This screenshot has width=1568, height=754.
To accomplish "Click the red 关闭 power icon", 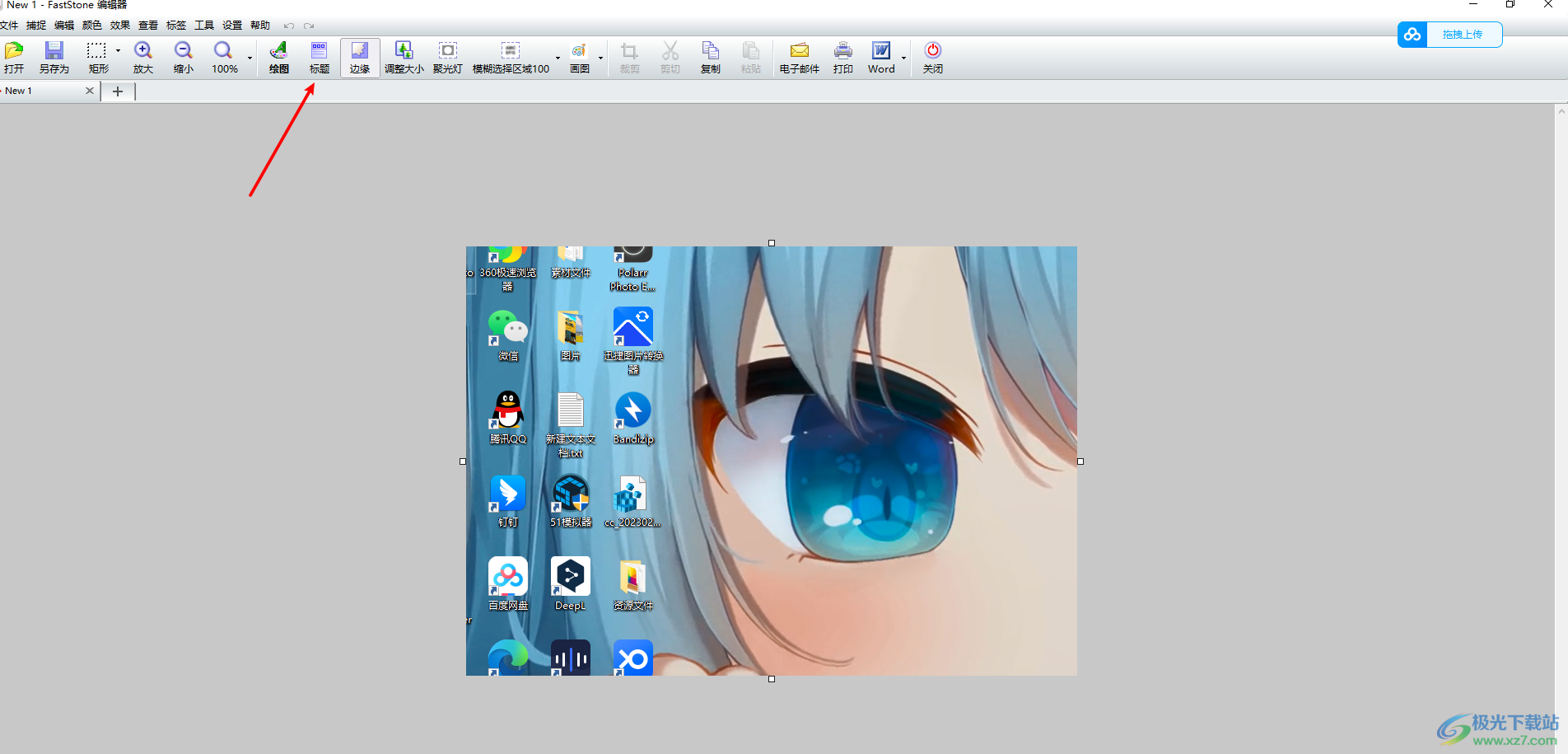I will pos(933,51).
